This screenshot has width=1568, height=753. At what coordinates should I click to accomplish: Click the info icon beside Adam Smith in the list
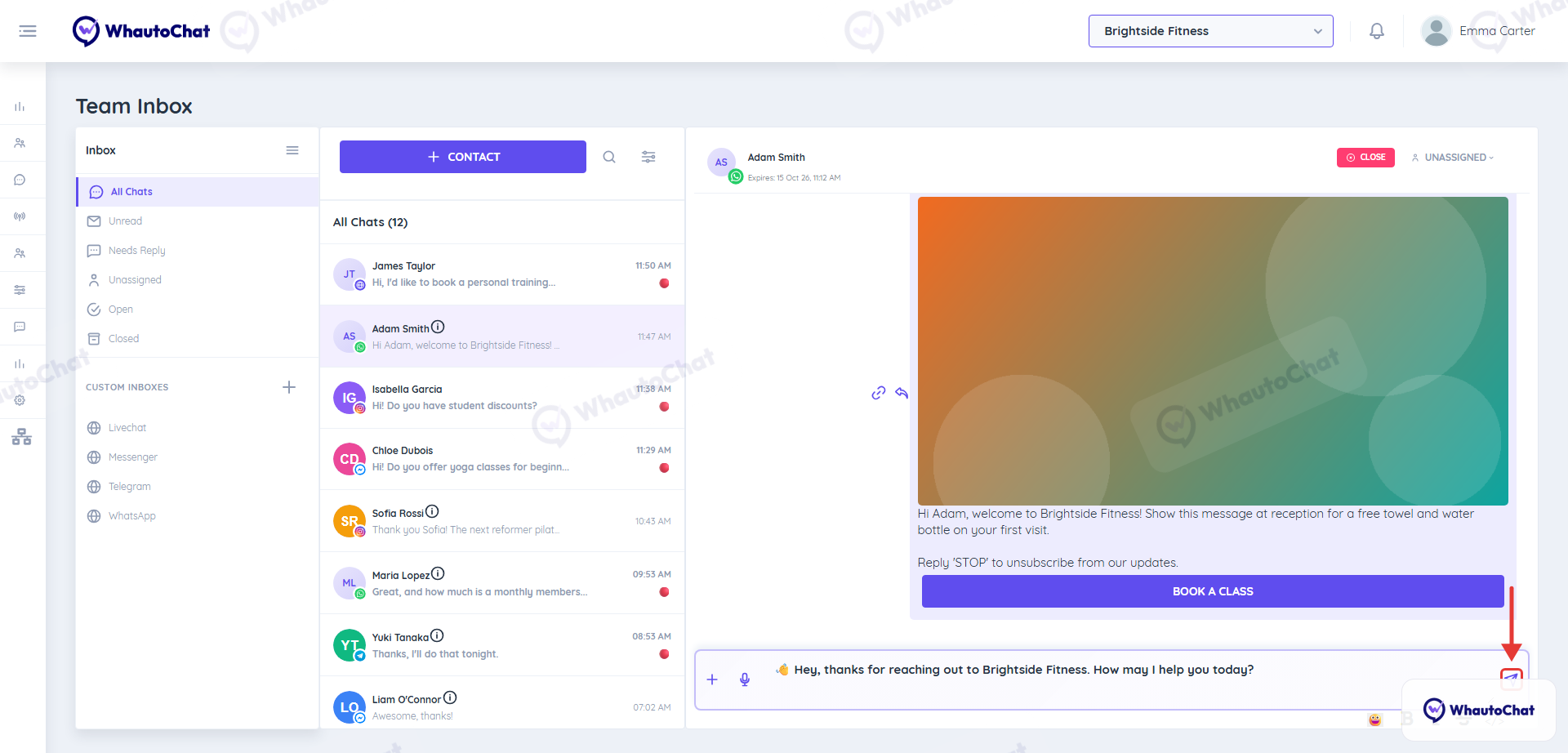pyautogui.click(x=439, y=327)
